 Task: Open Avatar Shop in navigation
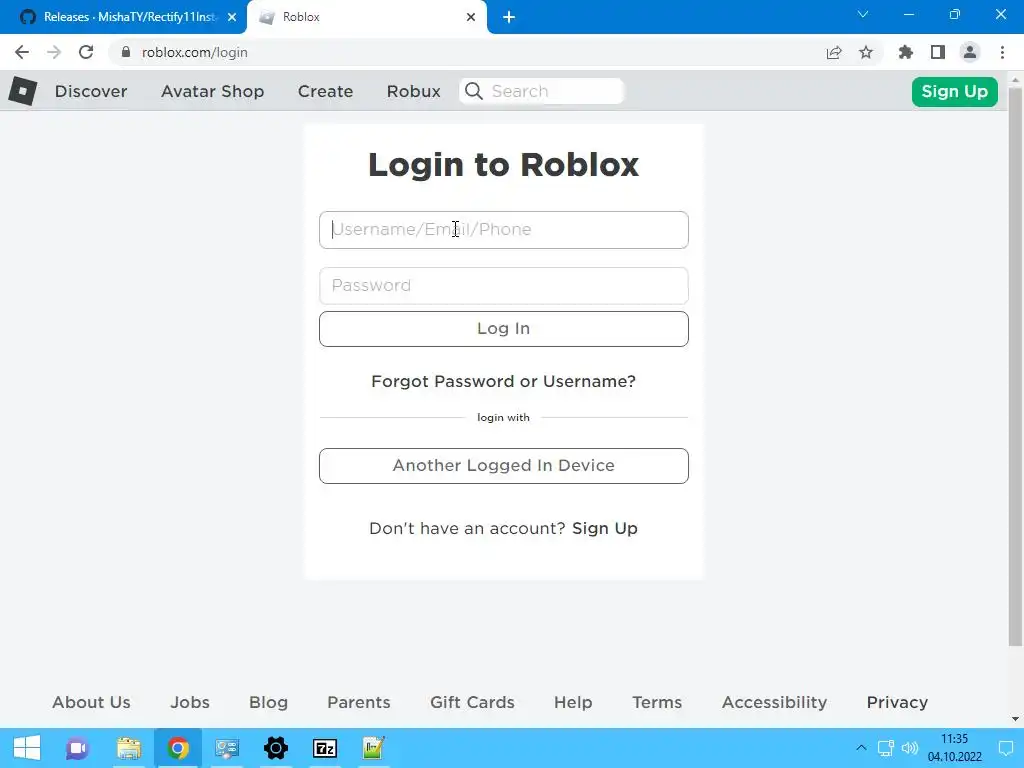(212, 91)
